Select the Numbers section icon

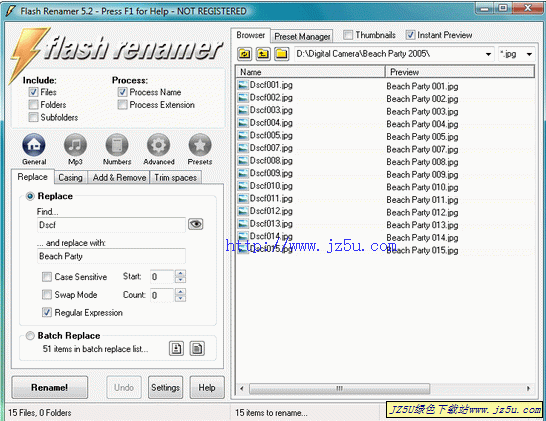click(117, 145)
